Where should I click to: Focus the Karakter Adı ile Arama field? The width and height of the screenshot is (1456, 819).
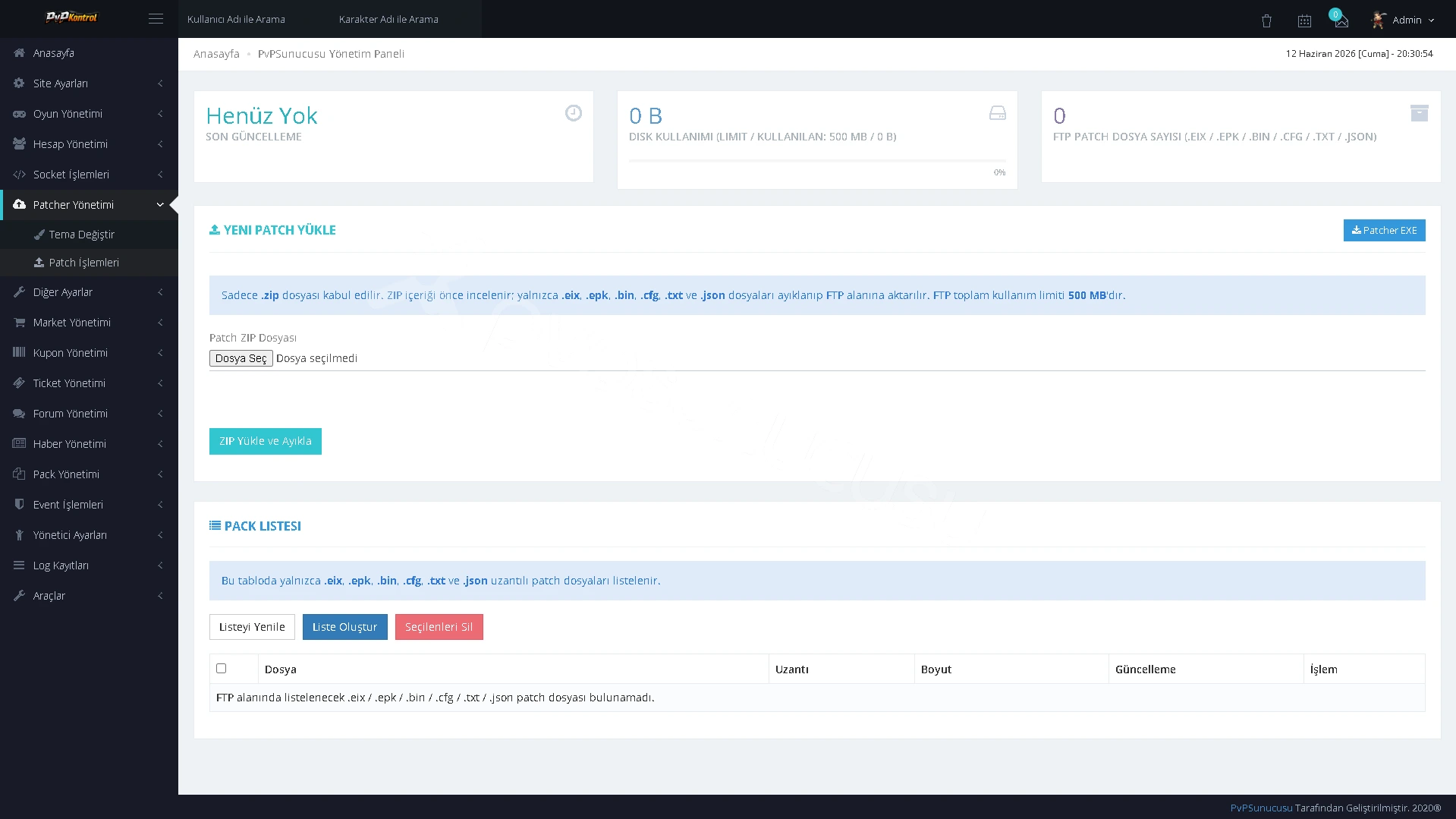[x=406, y=19]
